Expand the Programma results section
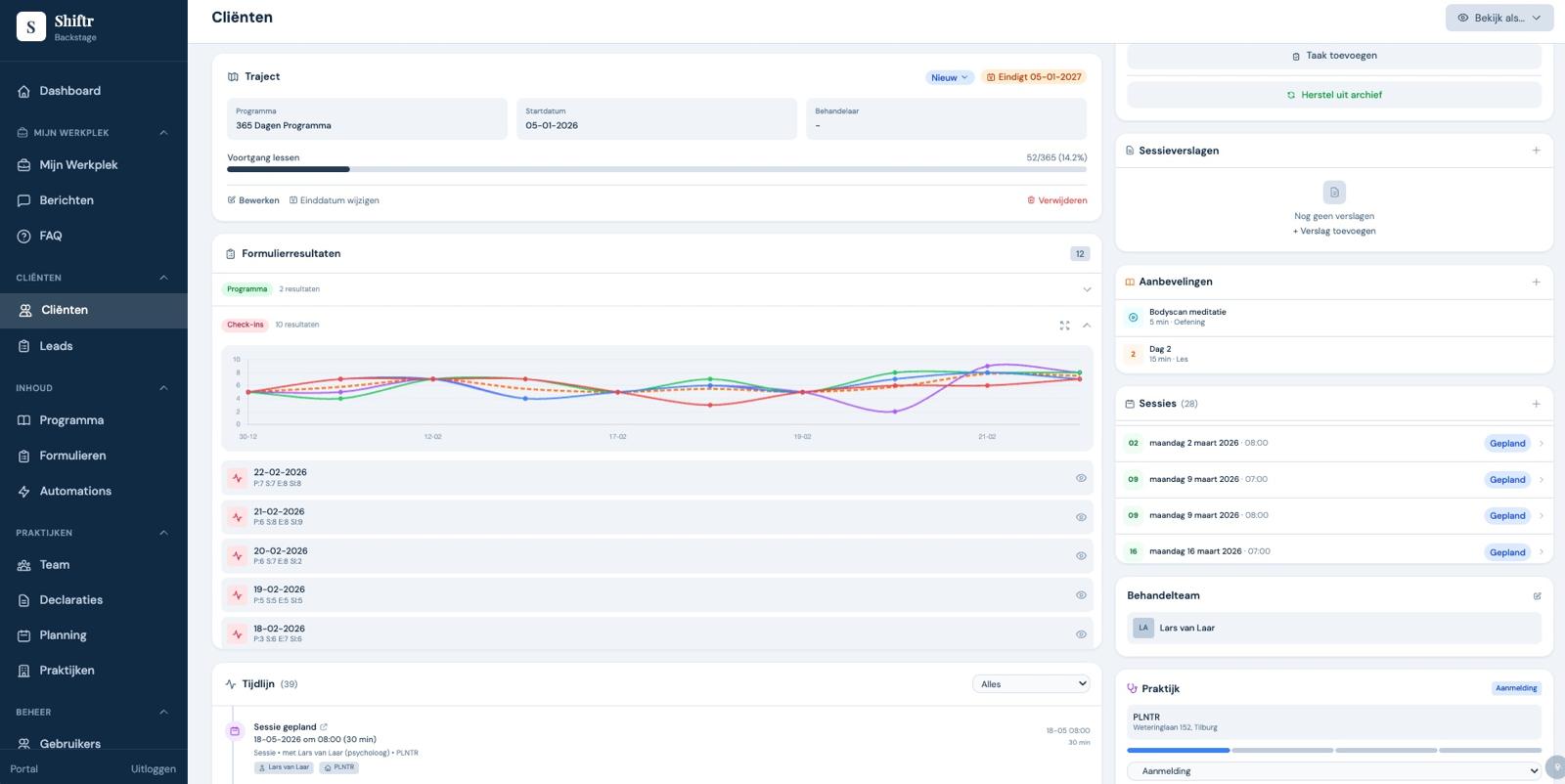 pos(1086,289)
